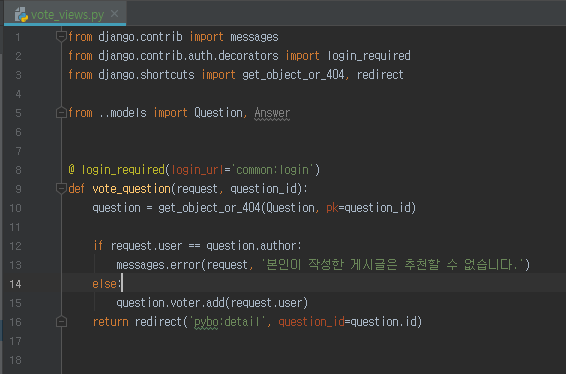Click line number 1 in the gutter

point(18,37)
